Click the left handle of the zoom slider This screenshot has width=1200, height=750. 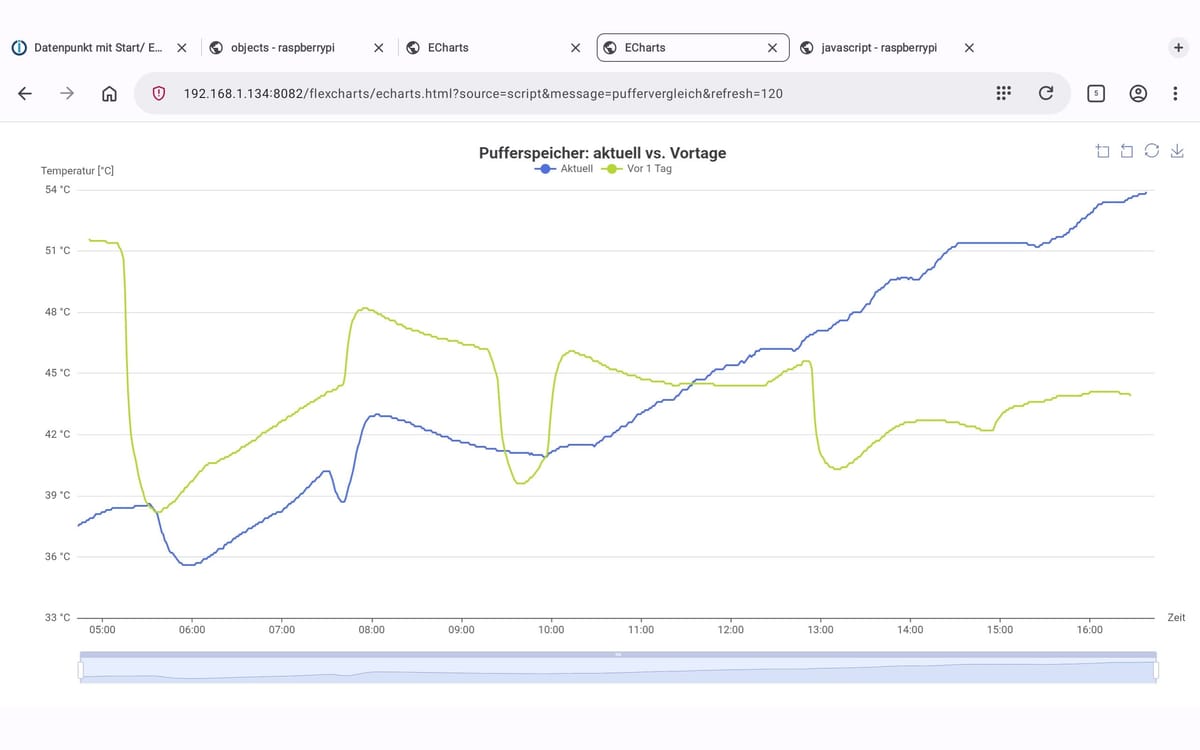[x=81, y=670]
